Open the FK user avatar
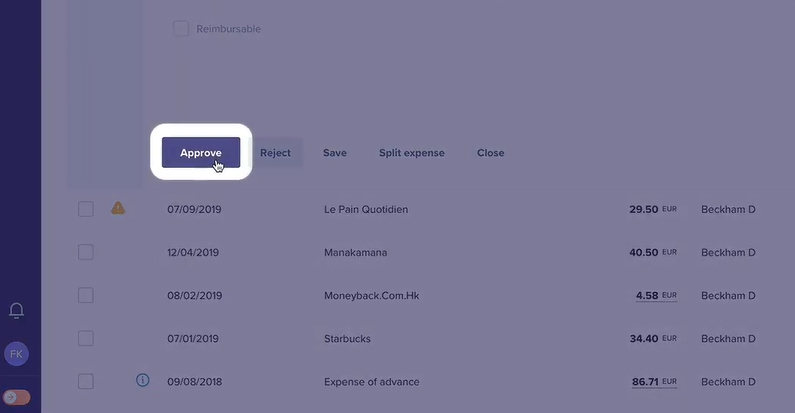Image resolution: width=795 pixels, height=413 pixels. (x=16, y=354)
